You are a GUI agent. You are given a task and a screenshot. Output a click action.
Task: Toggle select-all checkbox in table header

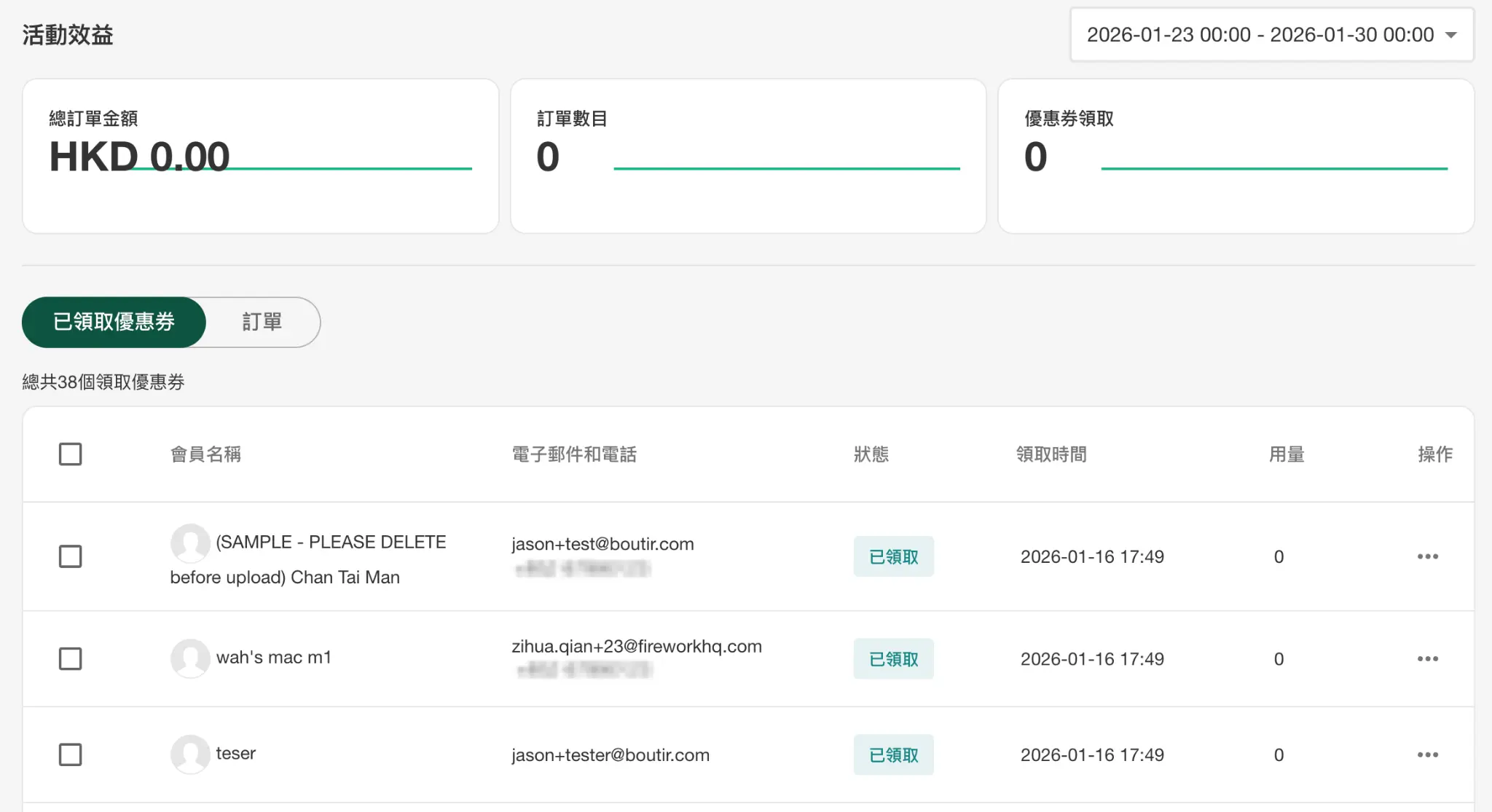pos(71,454)
